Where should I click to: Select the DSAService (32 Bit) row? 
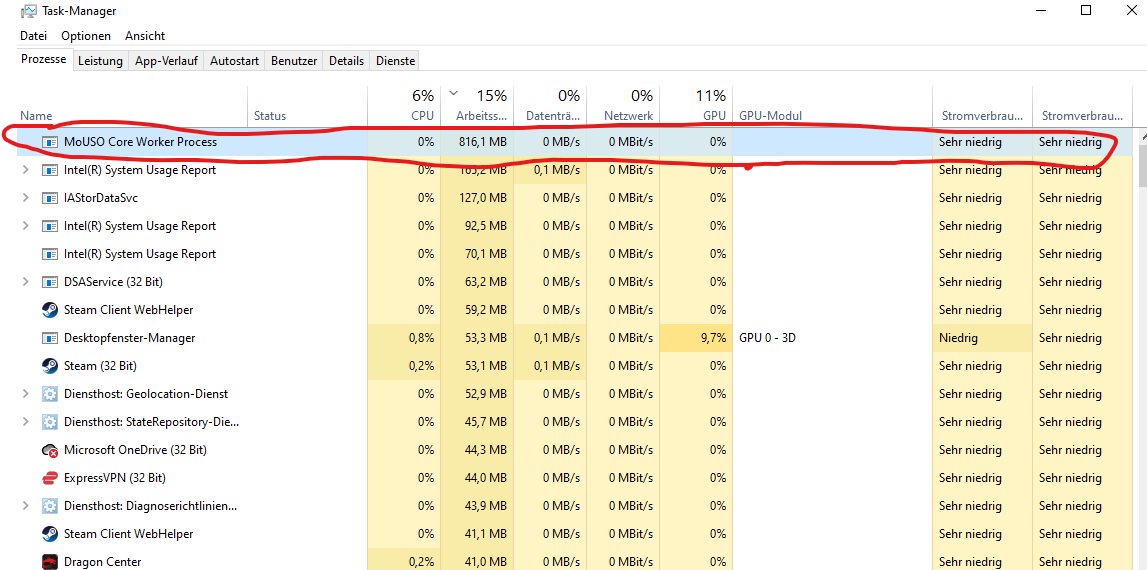574,282
